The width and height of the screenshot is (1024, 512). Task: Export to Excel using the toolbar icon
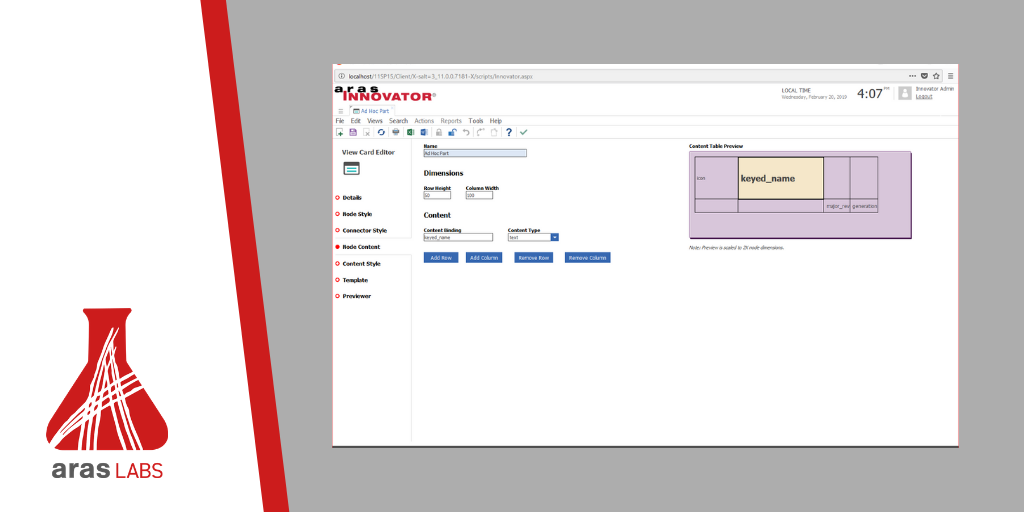click(x=410, y=132)
